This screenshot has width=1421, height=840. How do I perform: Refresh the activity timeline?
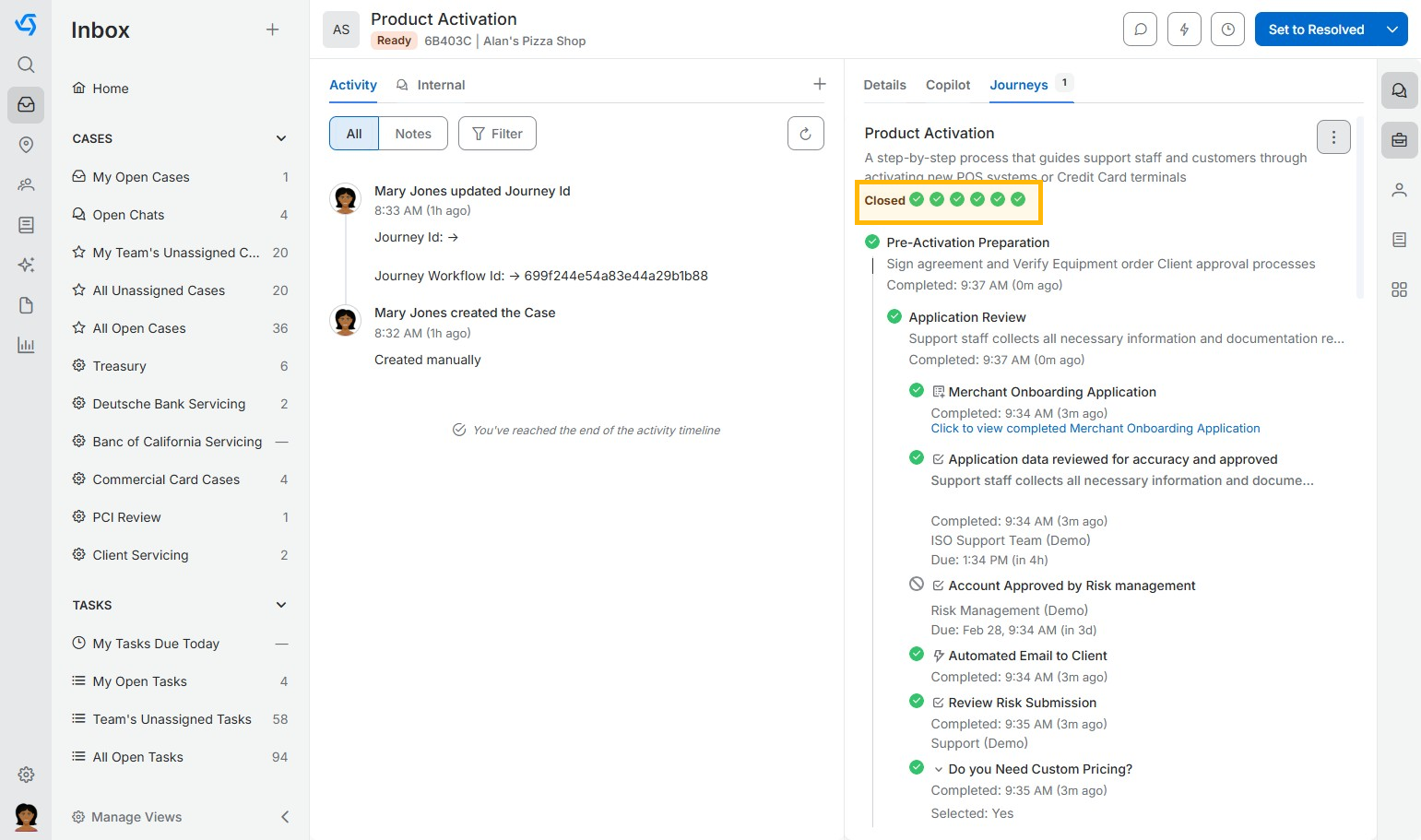click(x=805, y=134)
